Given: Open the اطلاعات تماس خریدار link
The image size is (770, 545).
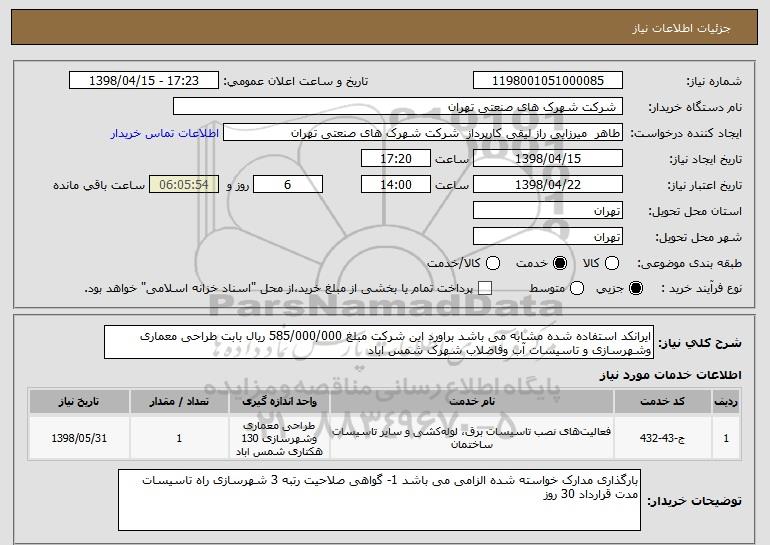Looking at the screenshot, I should (165, 133).
